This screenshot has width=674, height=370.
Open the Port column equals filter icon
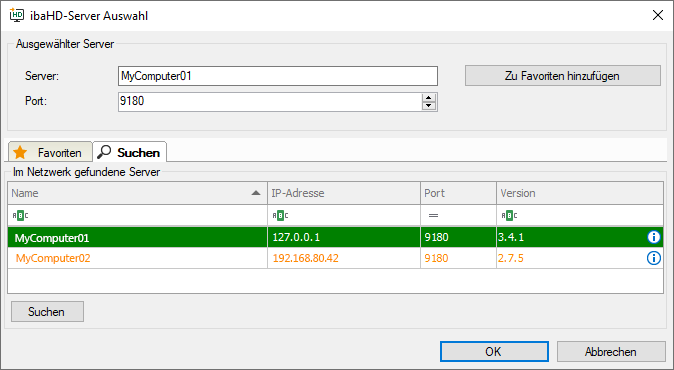tap(433, 215)
